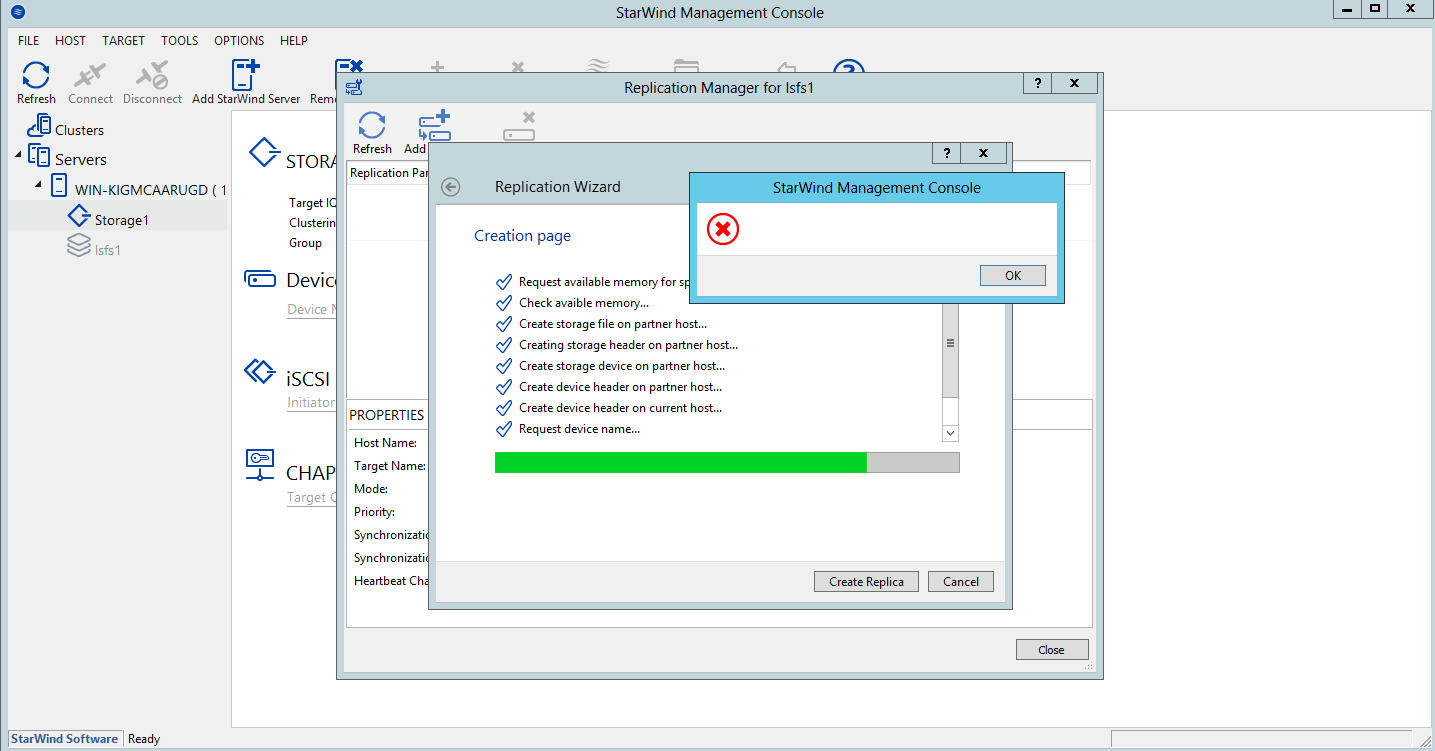
Task: Click 'StarWind Software' in the status bar
Action: coord(64,739)
